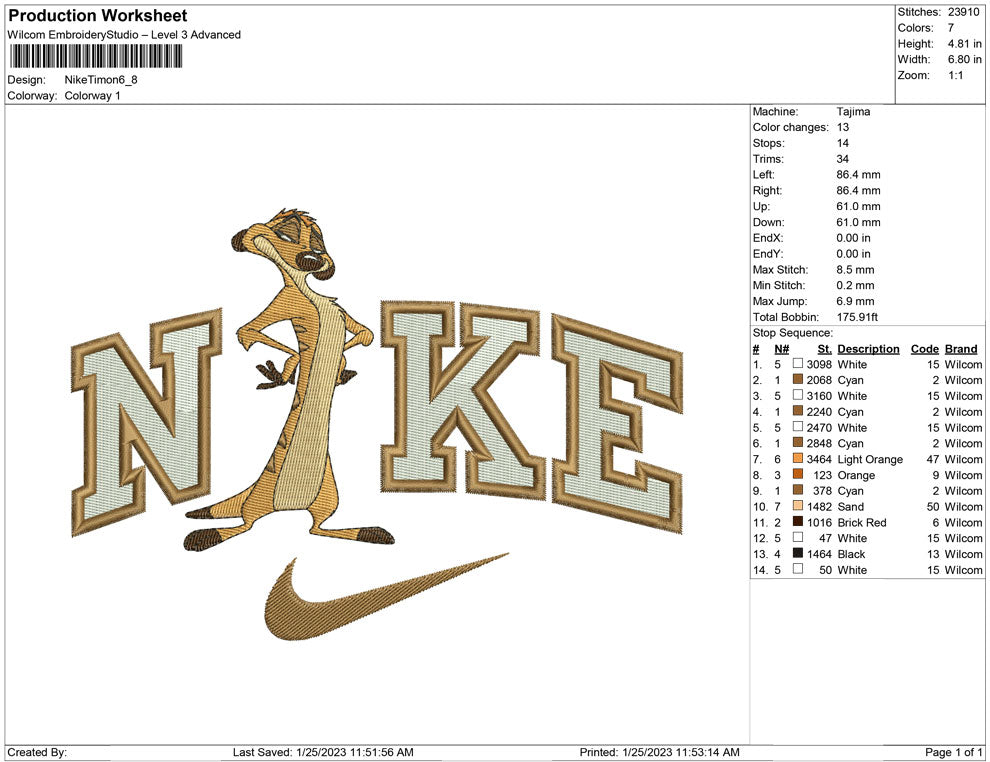
Task: Click the White swatch in stop row 14
Action: (797, 569)
